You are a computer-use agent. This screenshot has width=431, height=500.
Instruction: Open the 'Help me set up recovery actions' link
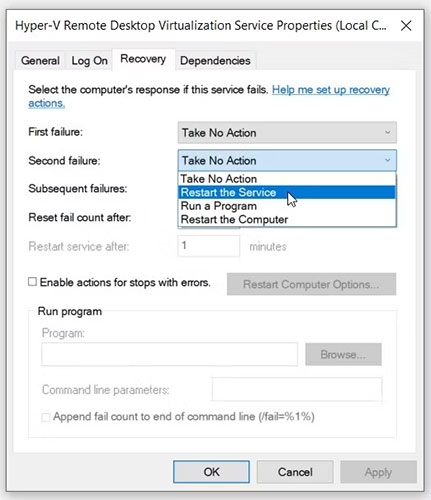[x=209, y=96]
